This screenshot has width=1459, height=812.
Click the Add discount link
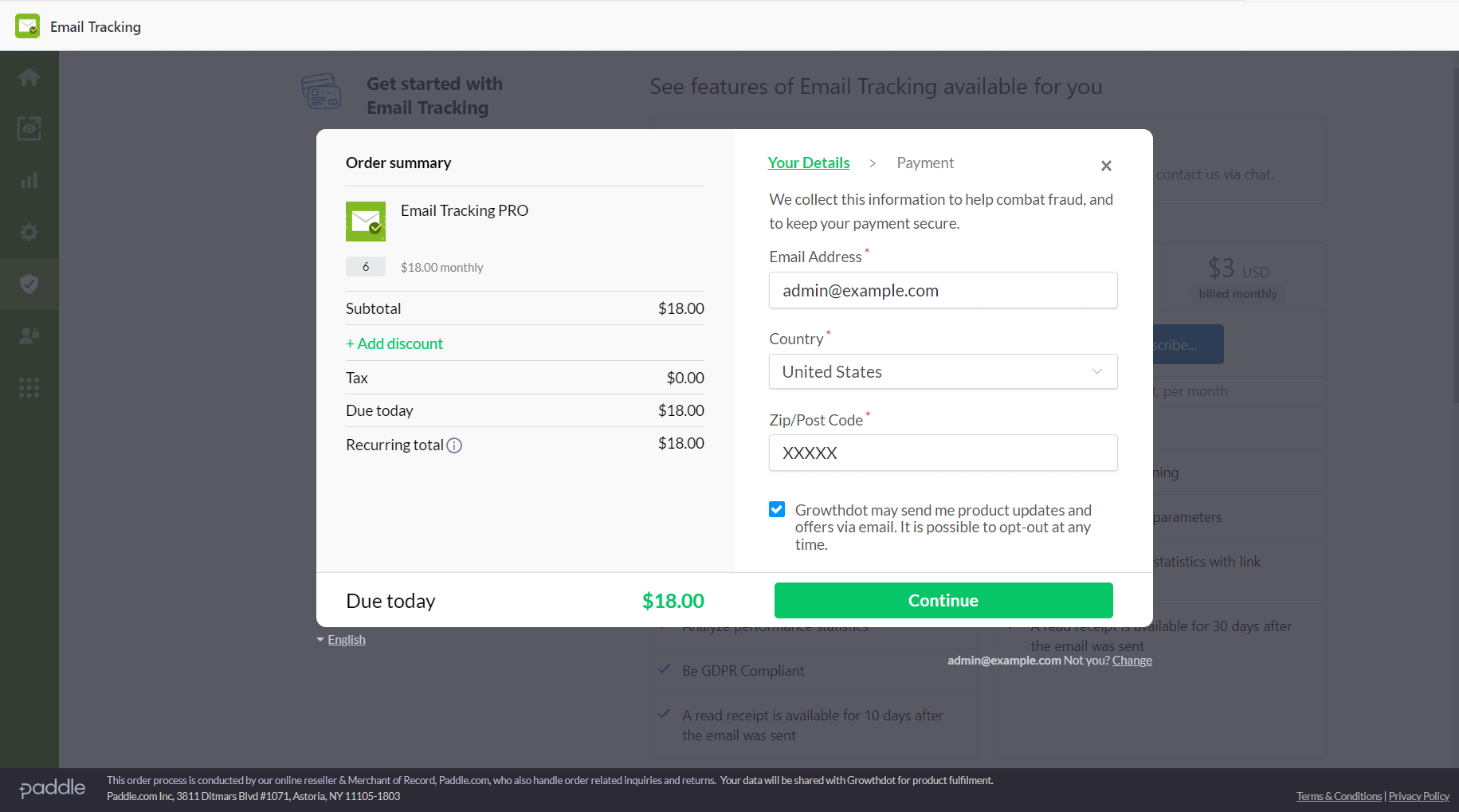[394, 343]
